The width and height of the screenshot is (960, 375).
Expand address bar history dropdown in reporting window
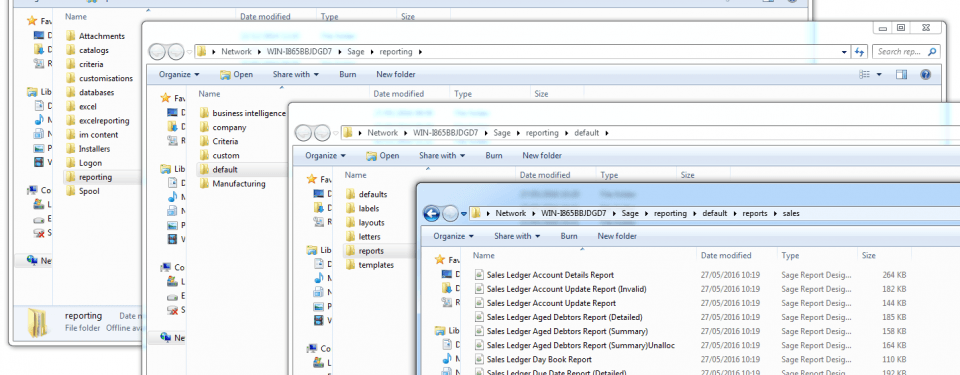click(845, 52)
